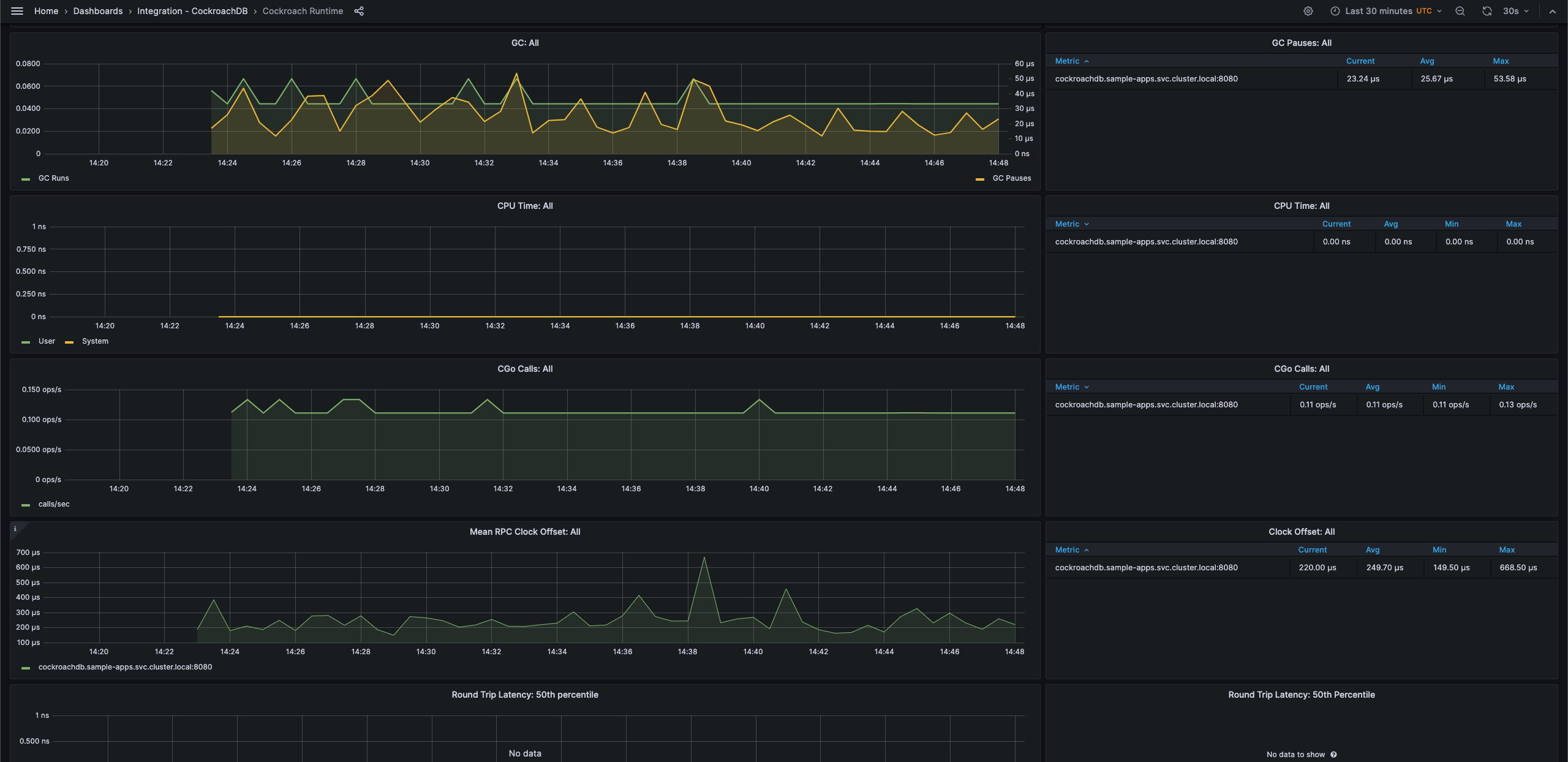The image size is (1568, 762).
Task: Open the Grafana navigation hamburger menu
Action: (x=17, y=10)
